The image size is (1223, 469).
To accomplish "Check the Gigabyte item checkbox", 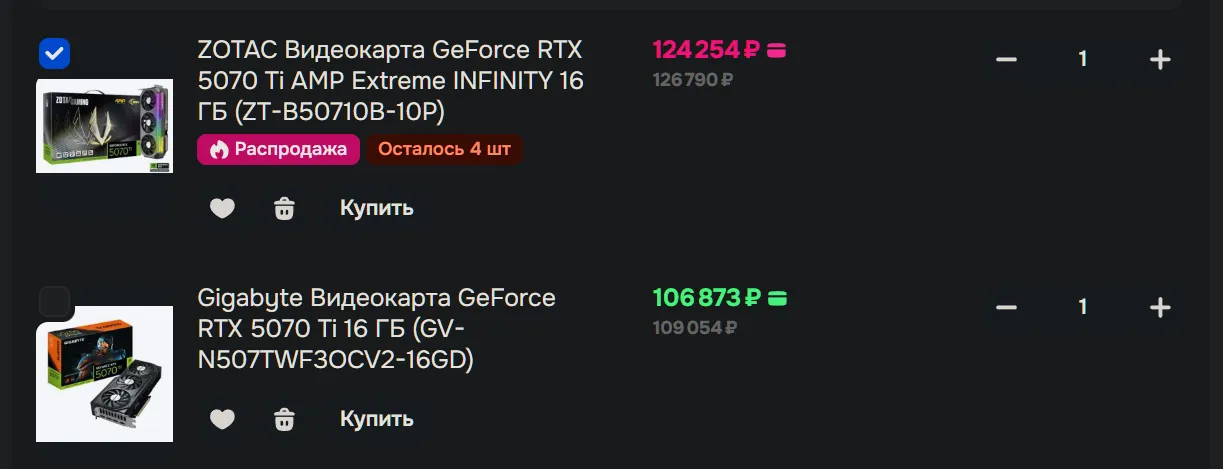I will [x=54, y=301].
